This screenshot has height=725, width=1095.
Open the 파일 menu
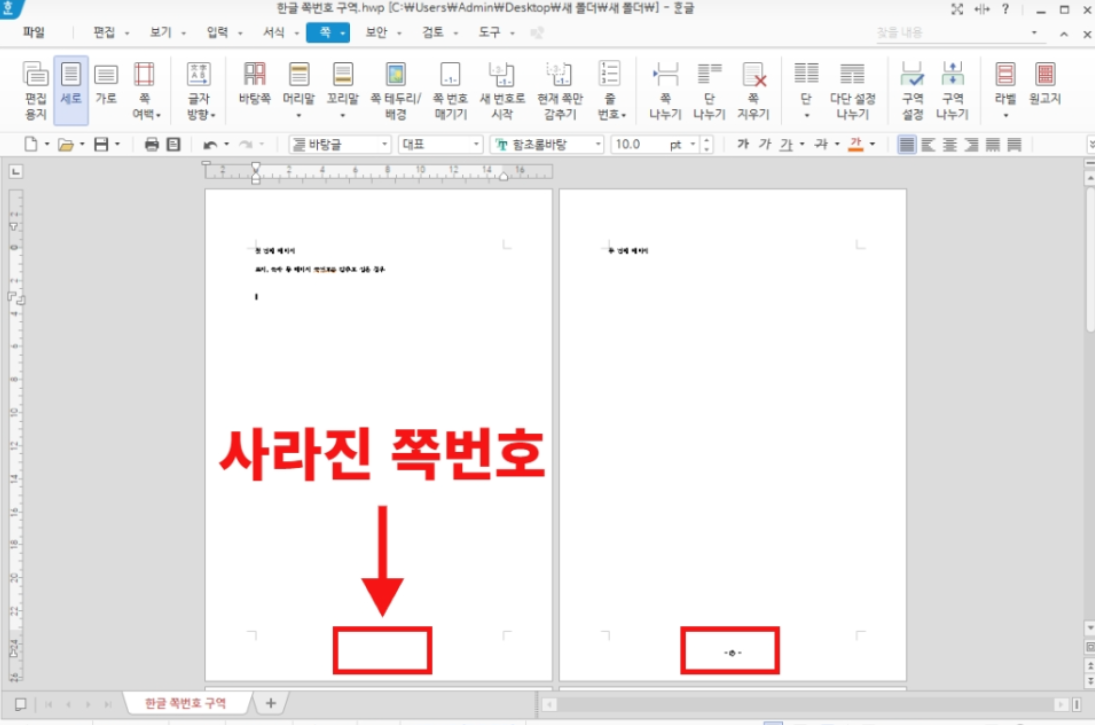pos(34,33)
